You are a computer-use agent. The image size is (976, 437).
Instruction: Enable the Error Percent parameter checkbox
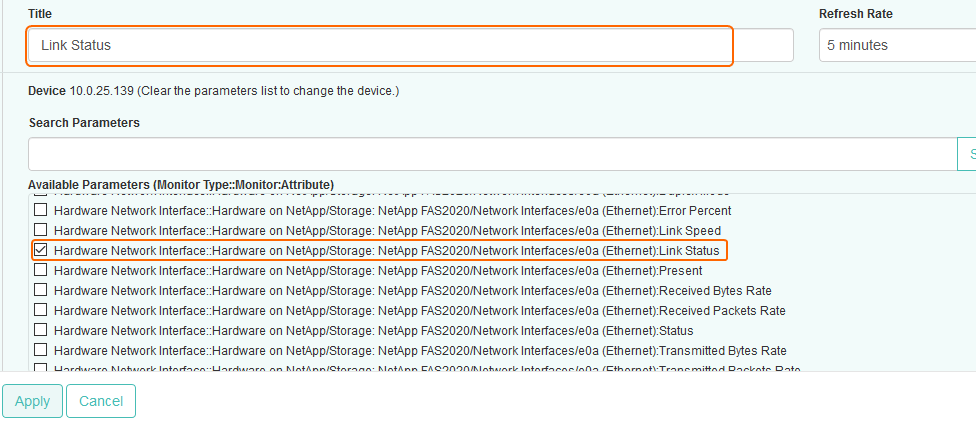pyautogui.click(x=41, y=211)
